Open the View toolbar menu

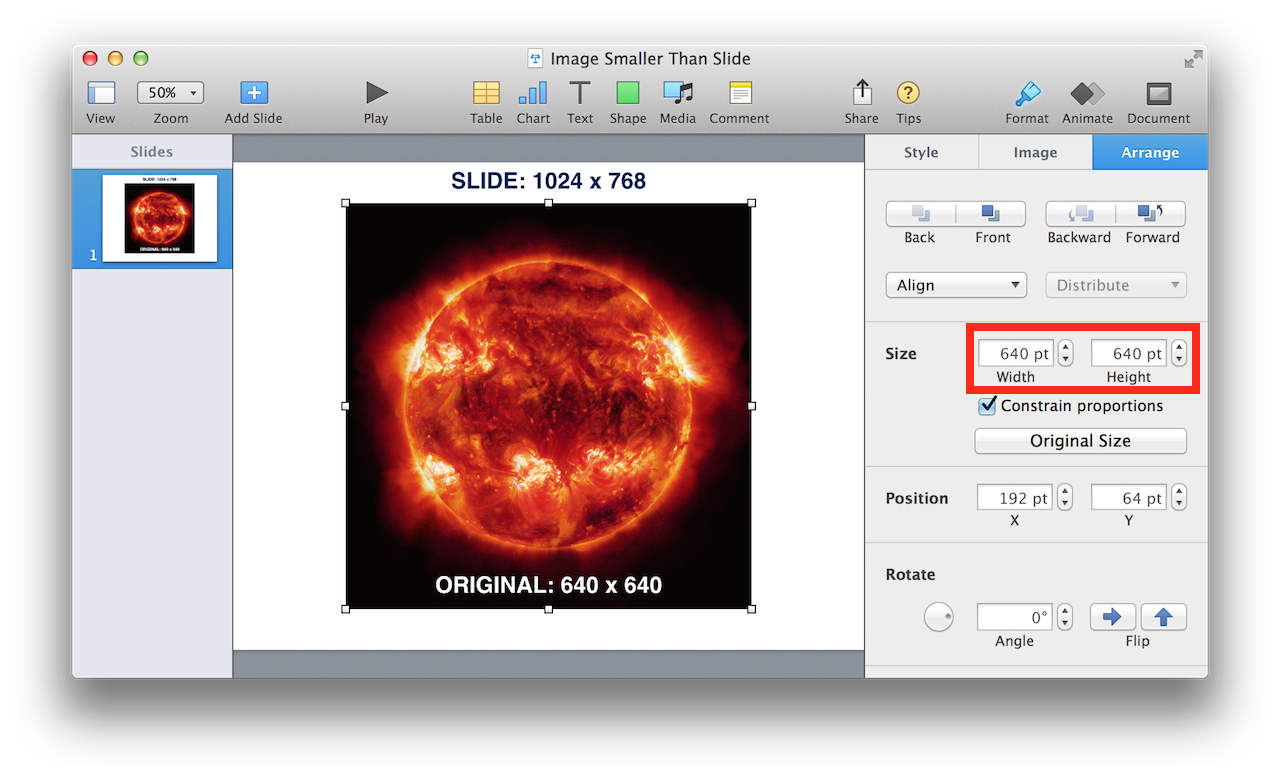101,93
